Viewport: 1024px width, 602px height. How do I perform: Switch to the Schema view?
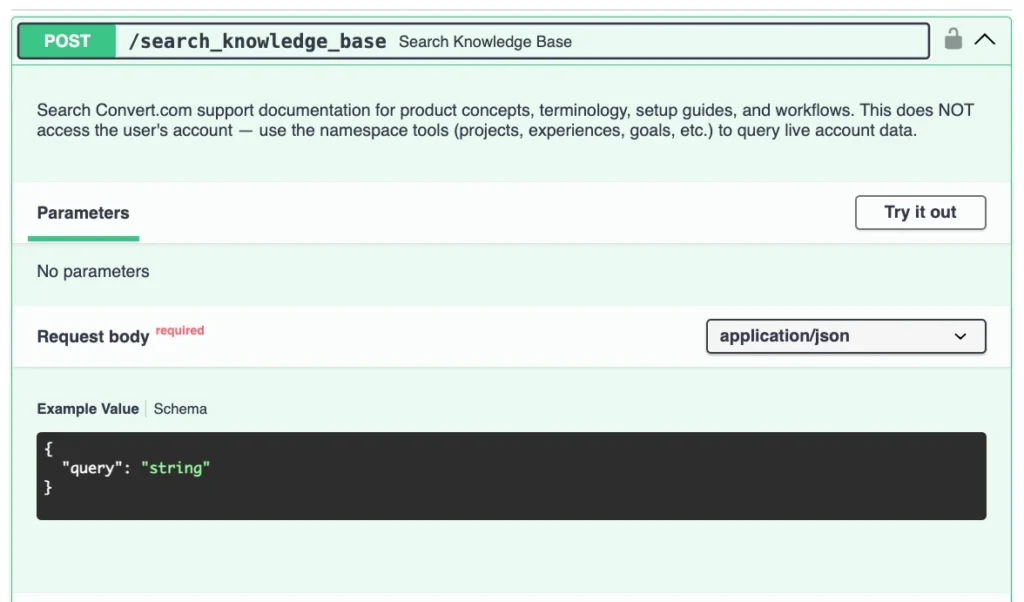[180, 408]
